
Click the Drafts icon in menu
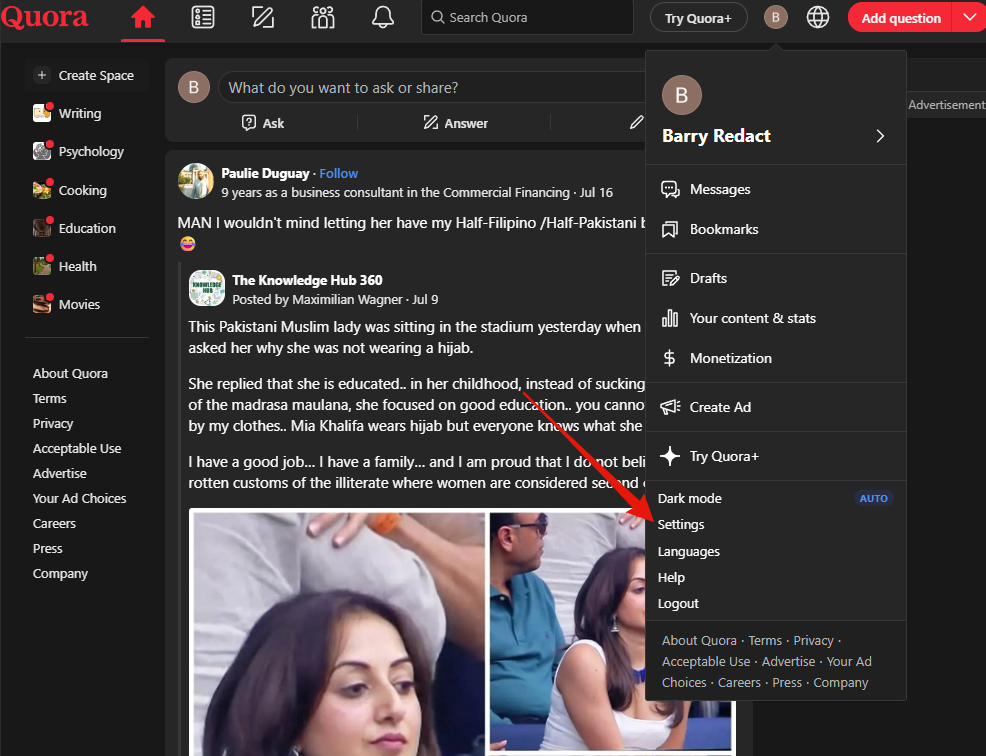[670, 278]
